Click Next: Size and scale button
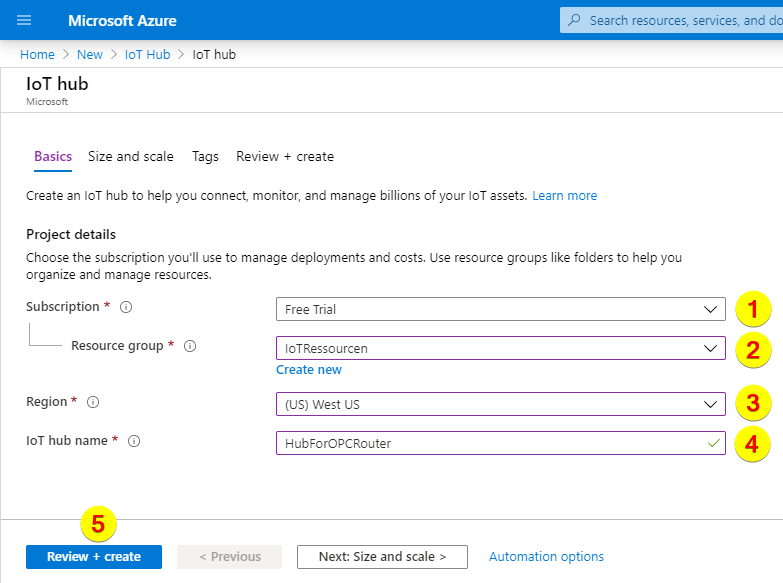 (382, 557)
